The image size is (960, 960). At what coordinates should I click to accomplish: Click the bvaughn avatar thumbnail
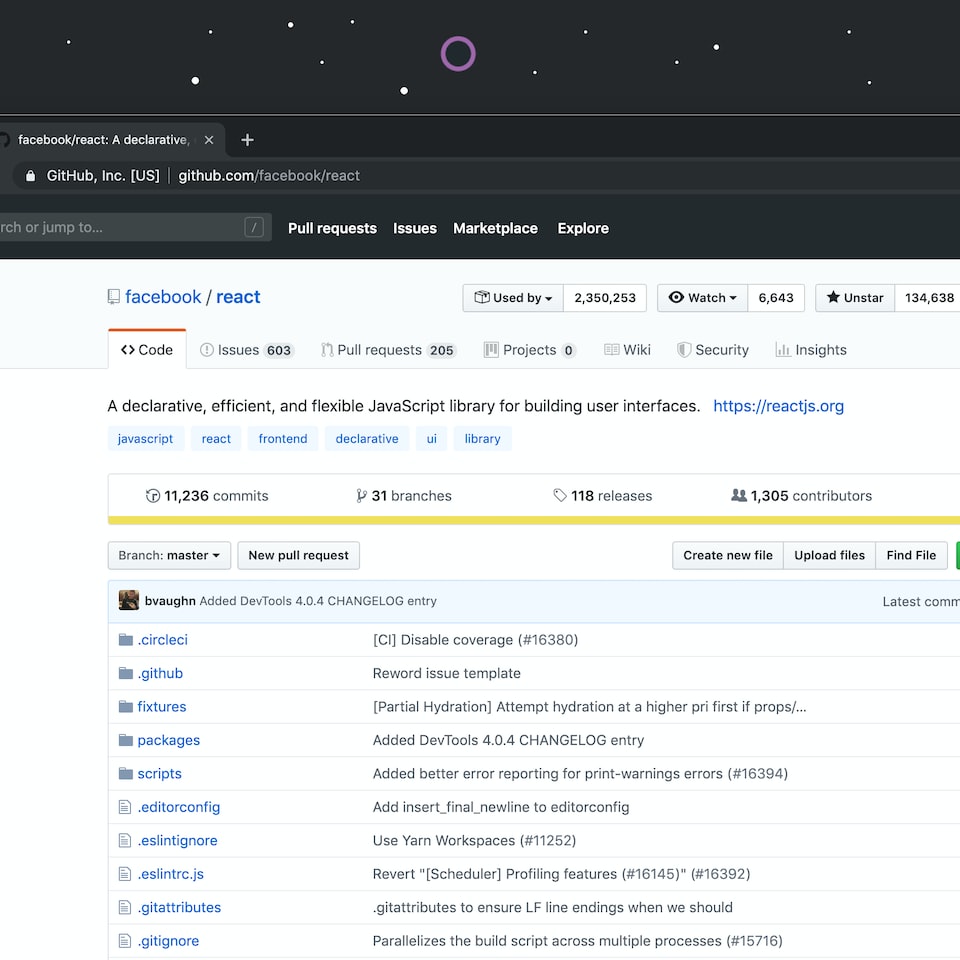[x=128, y=601]
